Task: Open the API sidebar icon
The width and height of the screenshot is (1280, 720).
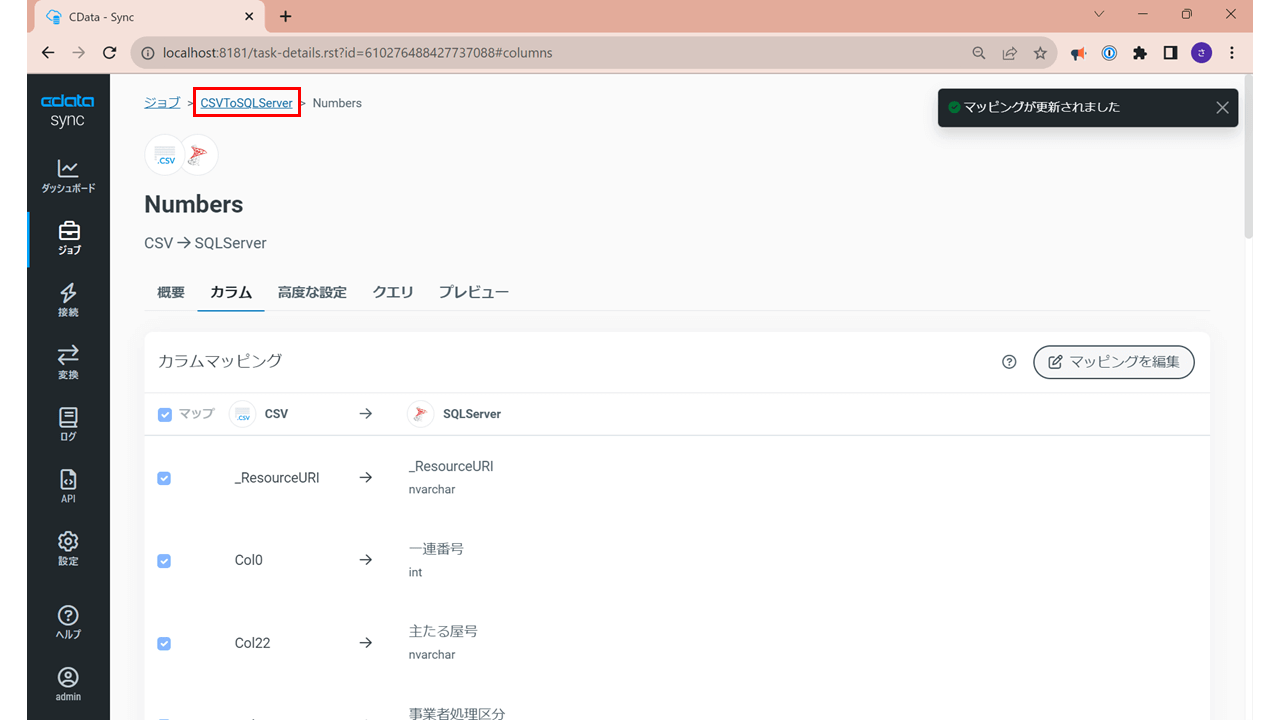Action: point(68,487)
